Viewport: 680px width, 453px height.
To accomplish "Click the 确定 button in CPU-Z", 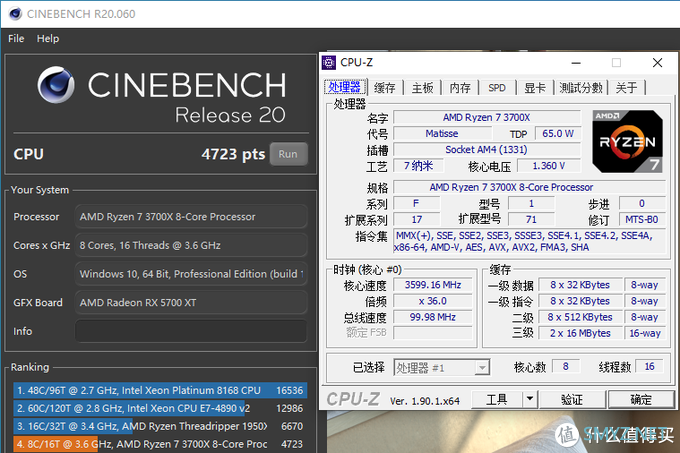I will click(x=641, y=399).
